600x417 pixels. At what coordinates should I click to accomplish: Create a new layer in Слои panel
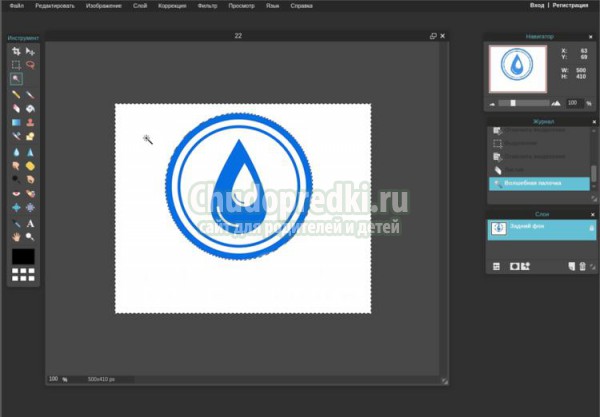click(x=572, y=266)
